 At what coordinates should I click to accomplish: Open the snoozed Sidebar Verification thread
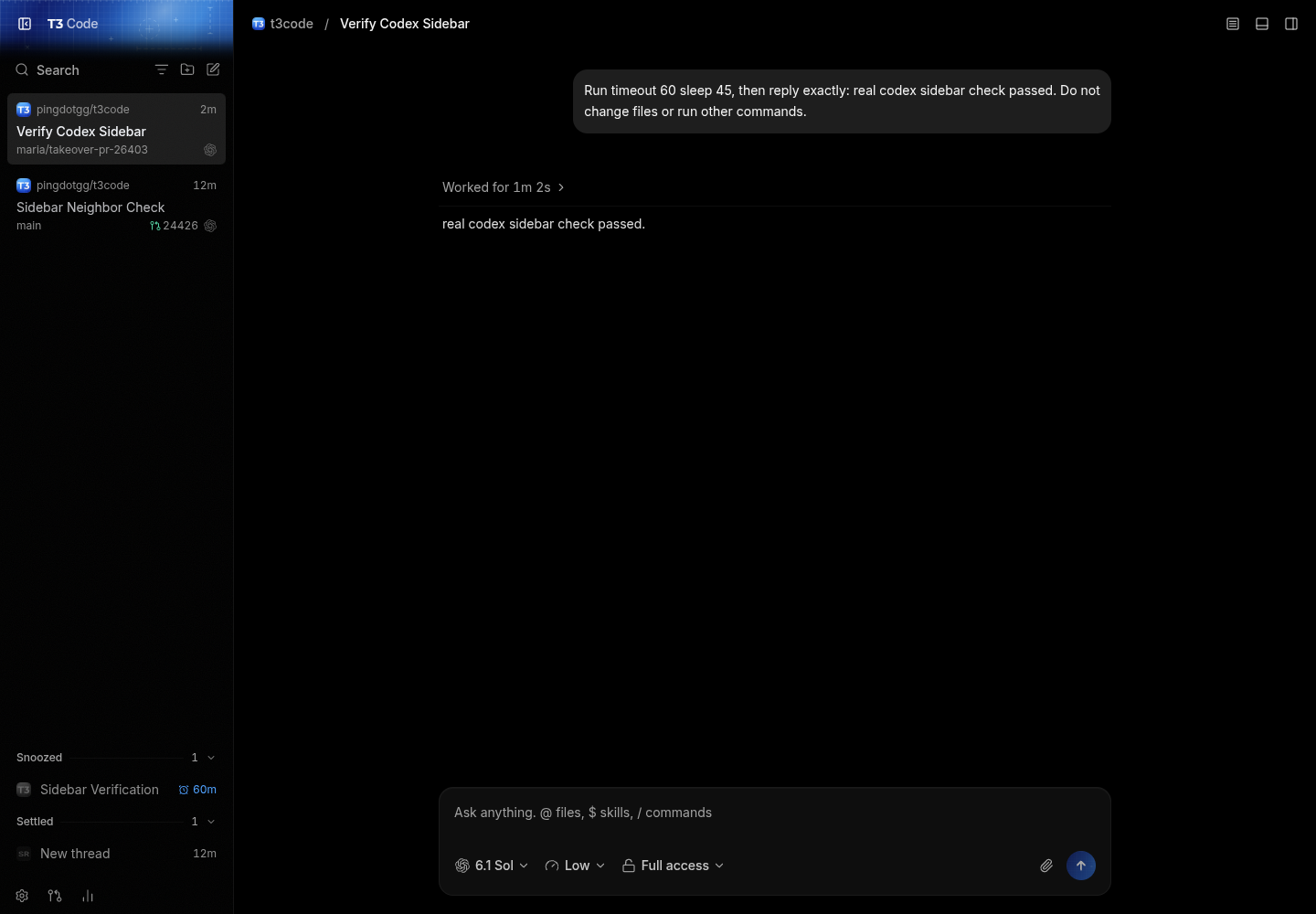point(116,790)
